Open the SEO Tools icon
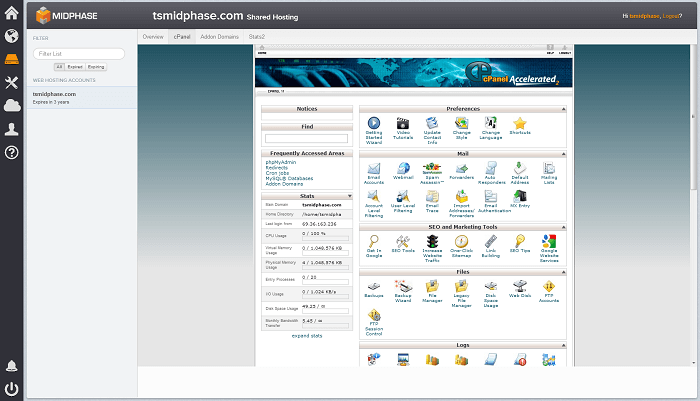This screenshot has width=700, height=401. (x=403, y=241)
